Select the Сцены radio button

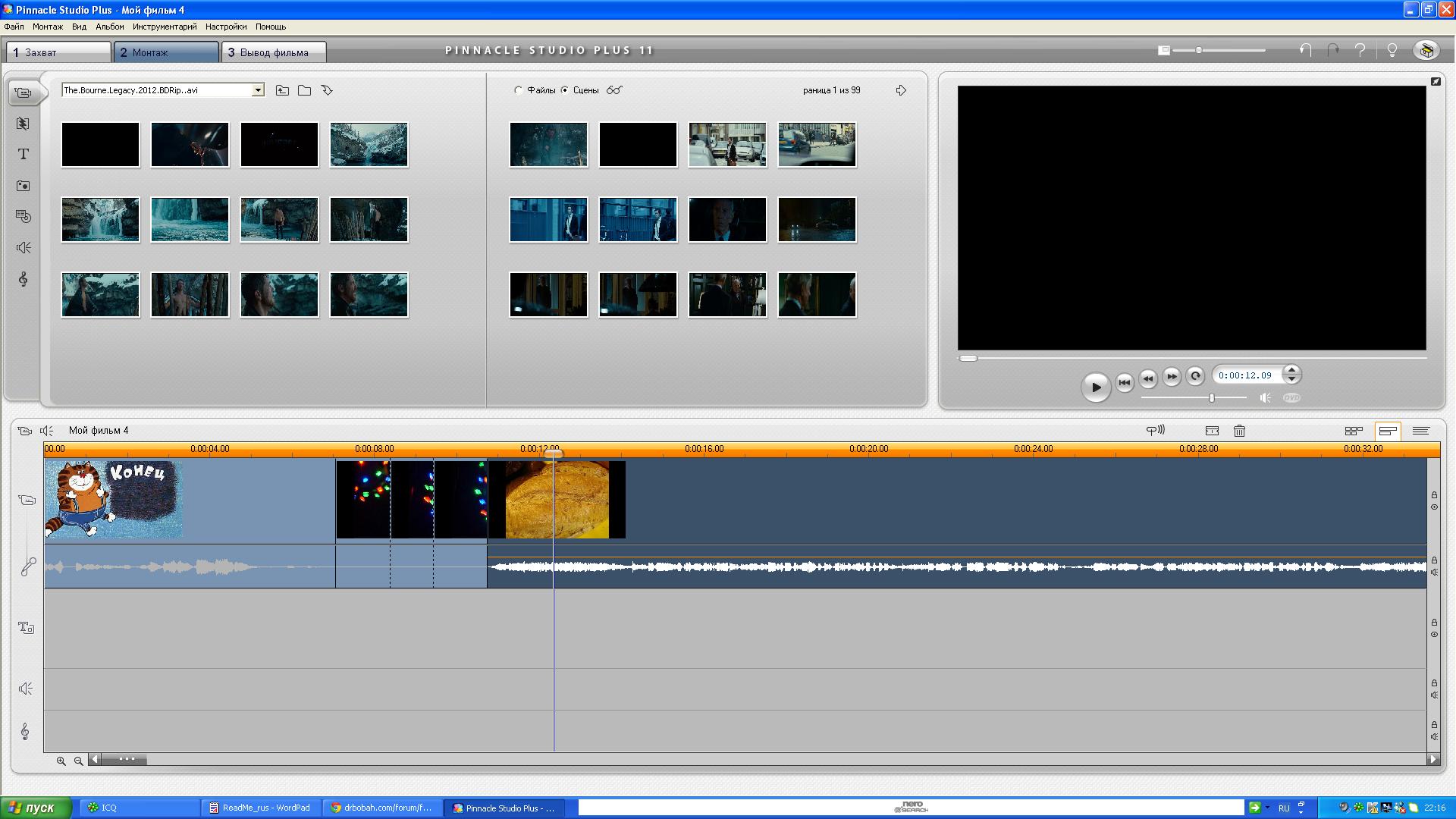click(564, 90)
